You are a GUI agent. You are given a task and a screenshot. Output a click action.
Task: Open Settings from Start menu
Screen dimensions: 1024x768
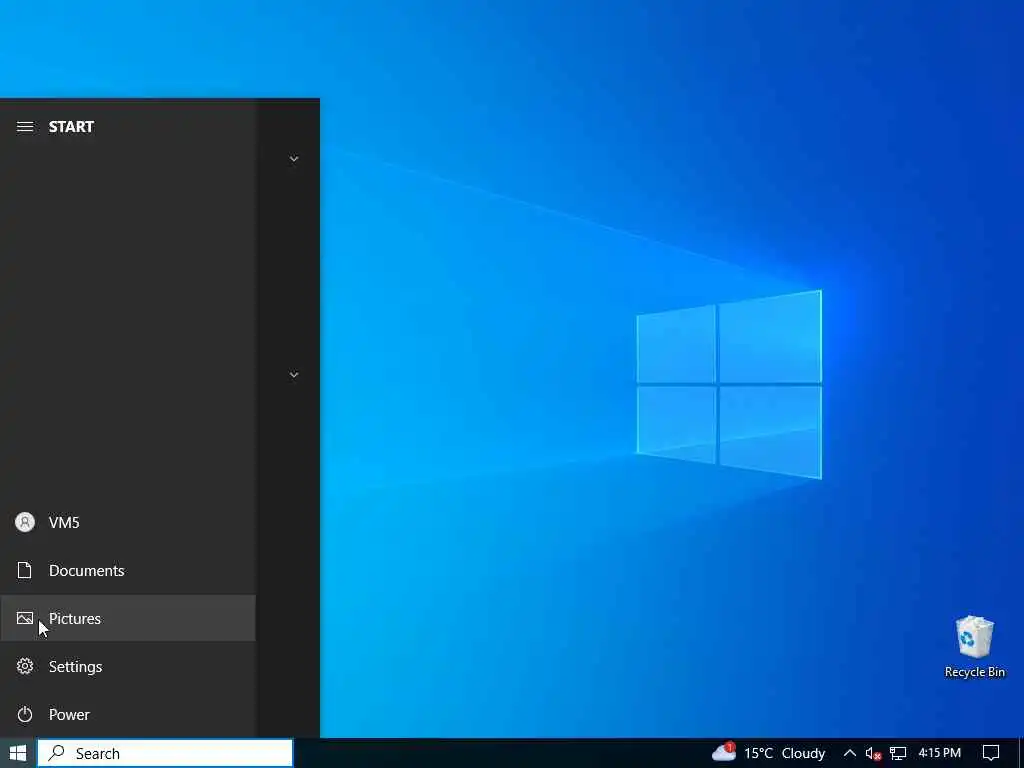coord(127,666)
